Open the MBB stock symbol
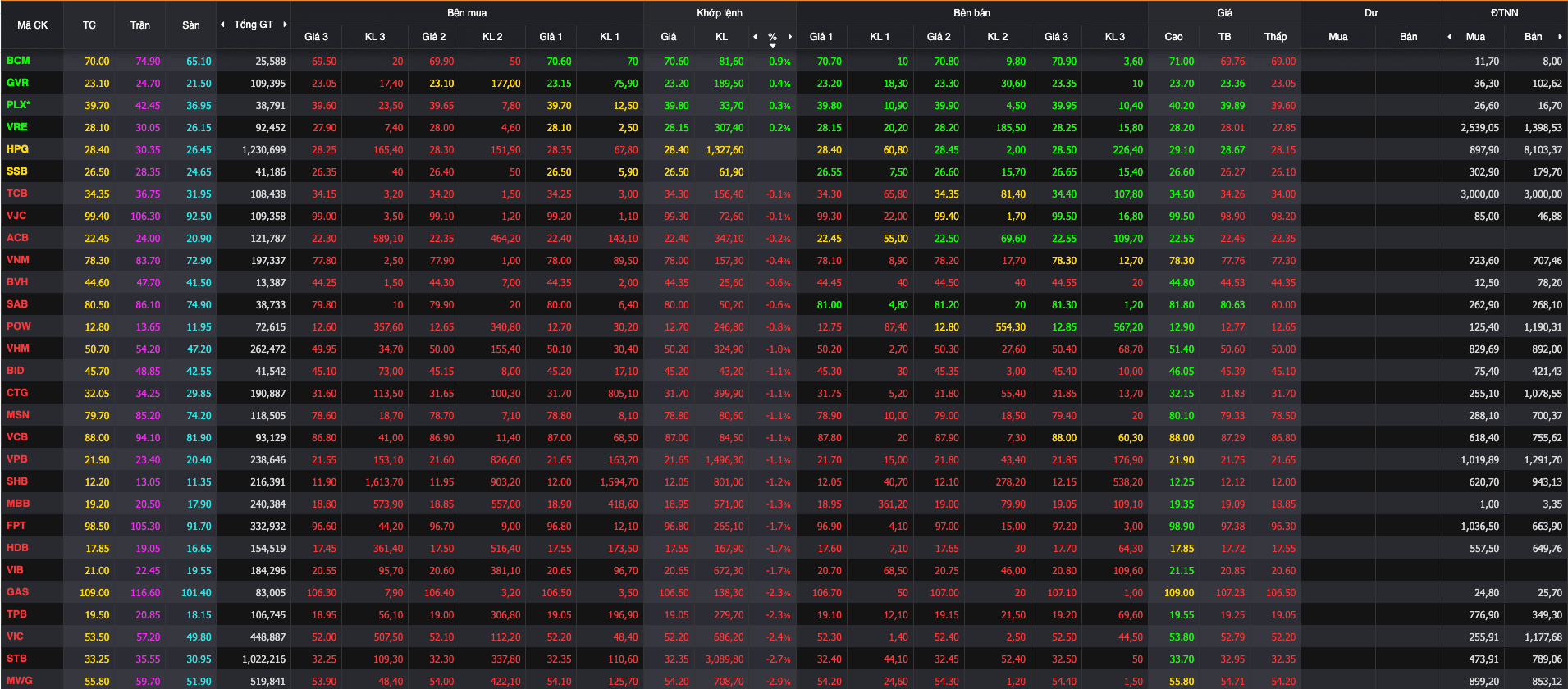This screenshot has height=689, width=1568. (18, 504)
